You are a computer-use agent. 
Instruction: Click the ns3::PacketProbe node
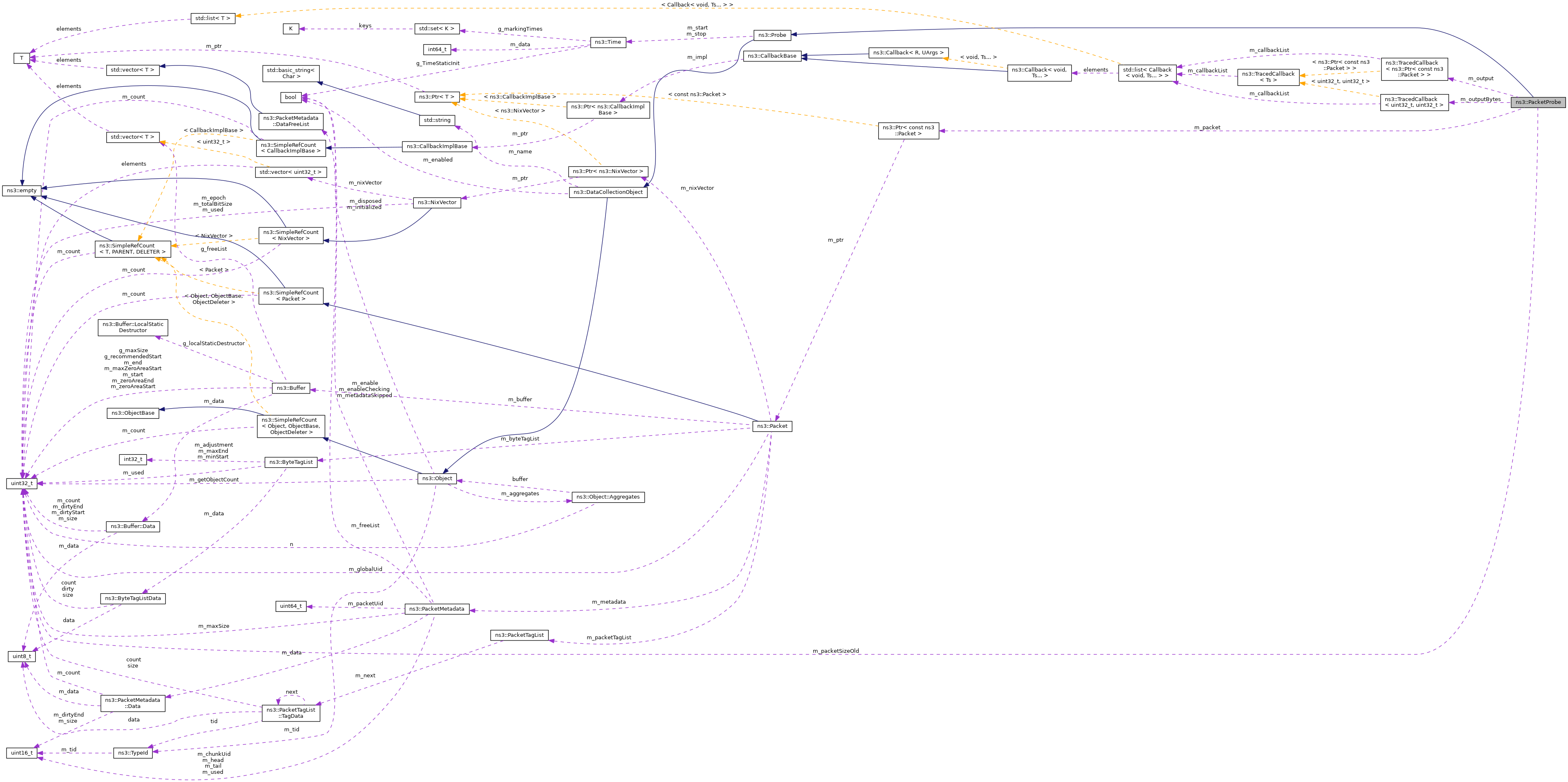pyautogui.click(x=1538, y=102)
